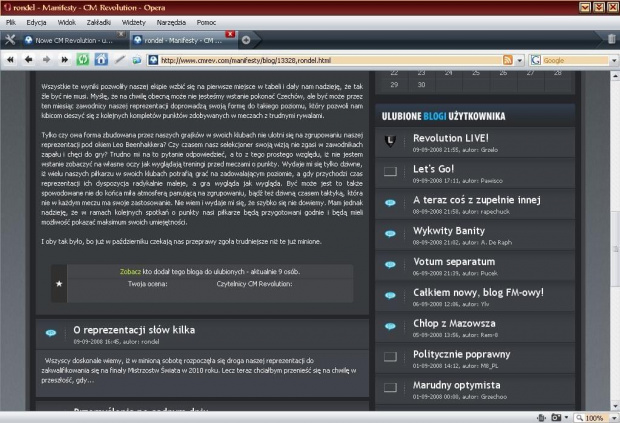Go back to previous page

pyautogui.click(x=28, y=60)
